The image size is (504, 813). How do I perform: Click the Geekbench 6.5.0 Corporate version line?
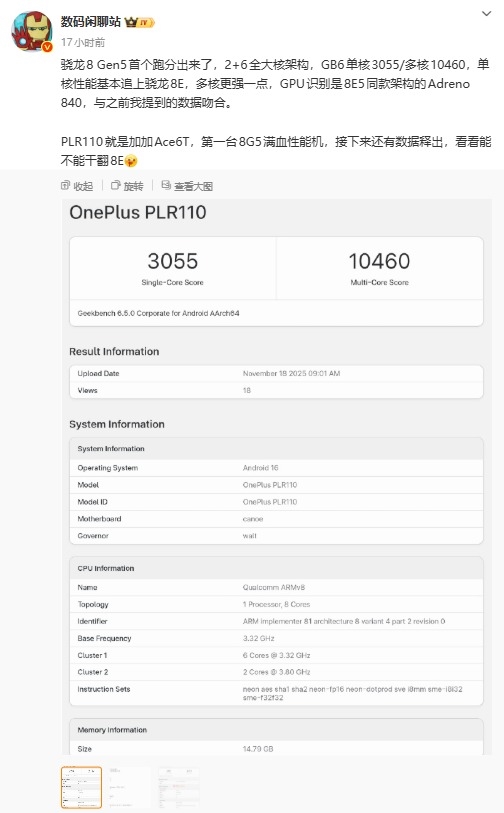point(158,313)
